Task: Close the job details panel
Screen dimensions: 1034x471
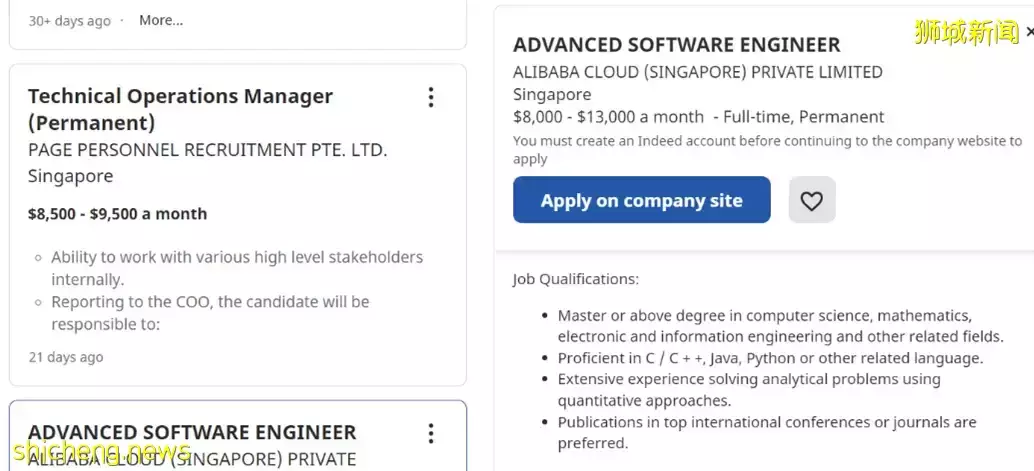Action: [1029, 32]
